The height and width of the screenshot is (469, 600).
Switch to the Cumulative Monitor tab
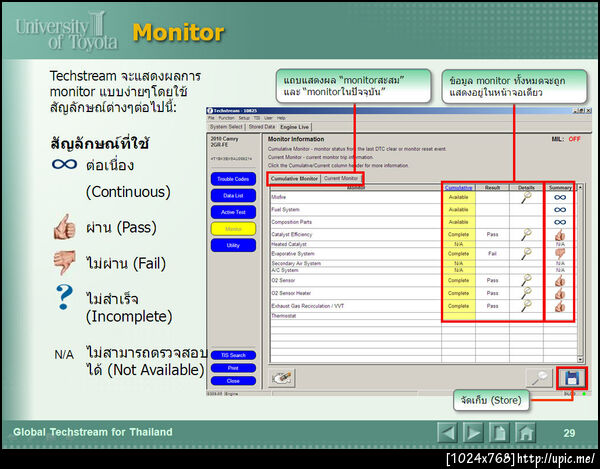(x=294, y=179)
